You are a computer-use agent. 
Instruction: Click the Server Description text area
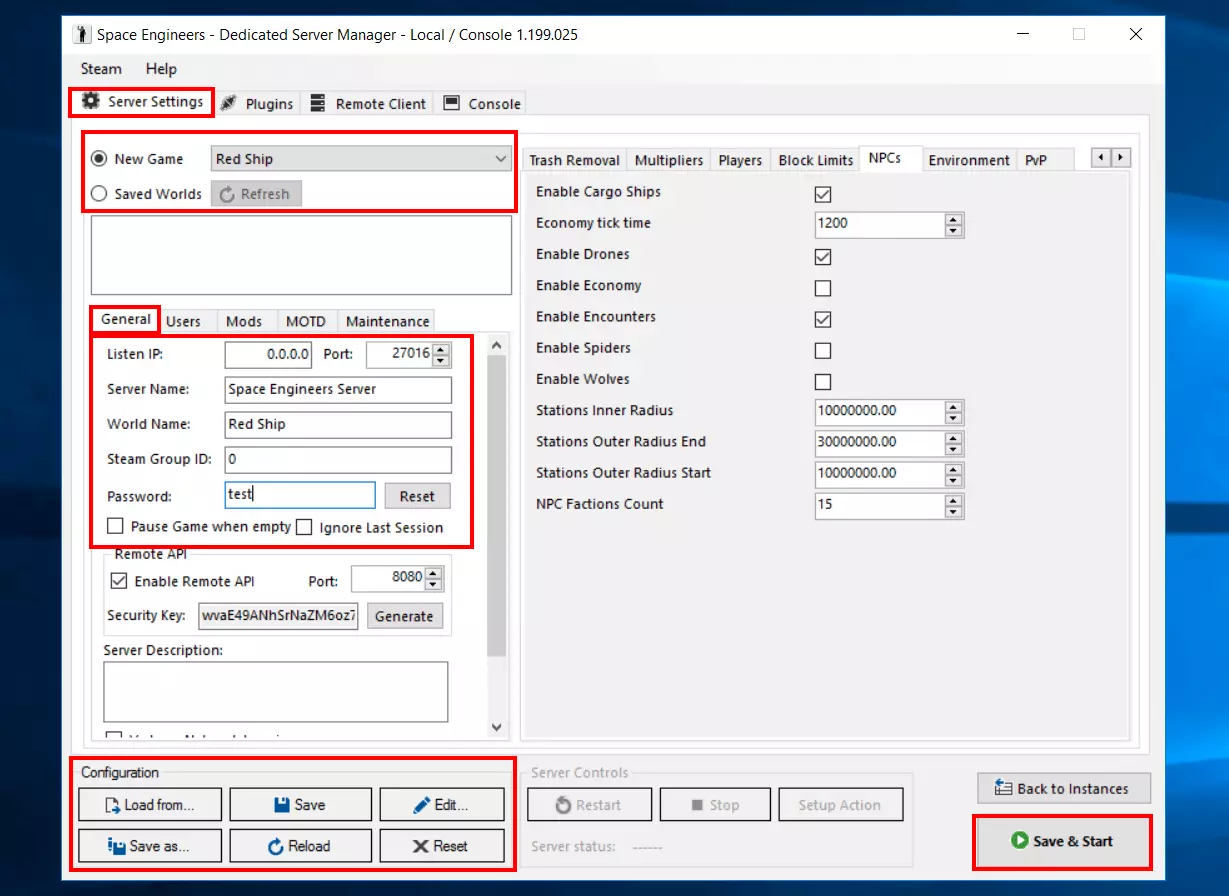click(x=276, y=692)
